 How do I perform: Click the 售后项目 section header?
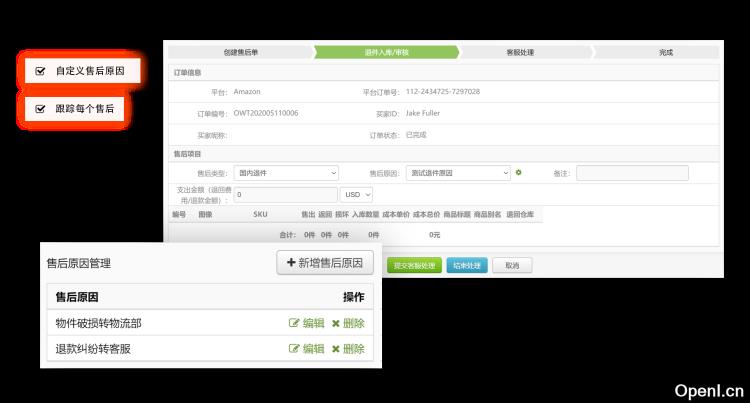[188, 154]
